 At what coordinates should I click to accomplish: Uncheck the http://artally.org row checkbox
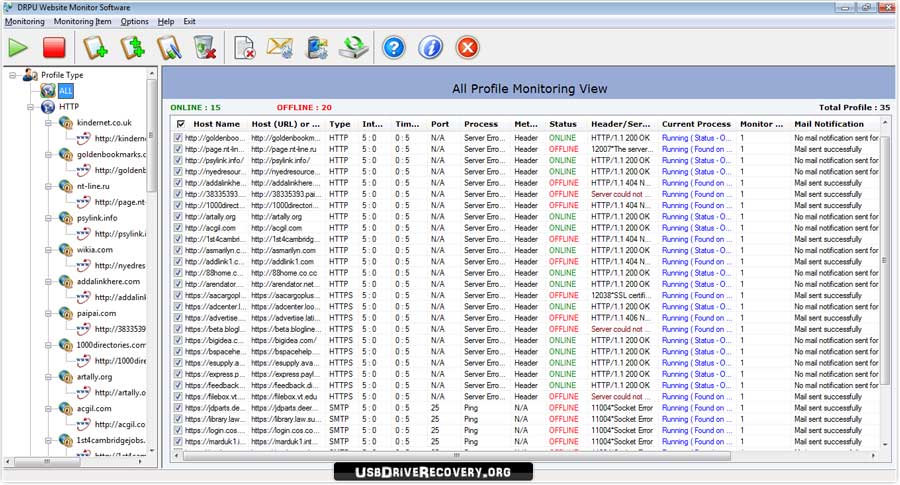click(x=178, y=216)
